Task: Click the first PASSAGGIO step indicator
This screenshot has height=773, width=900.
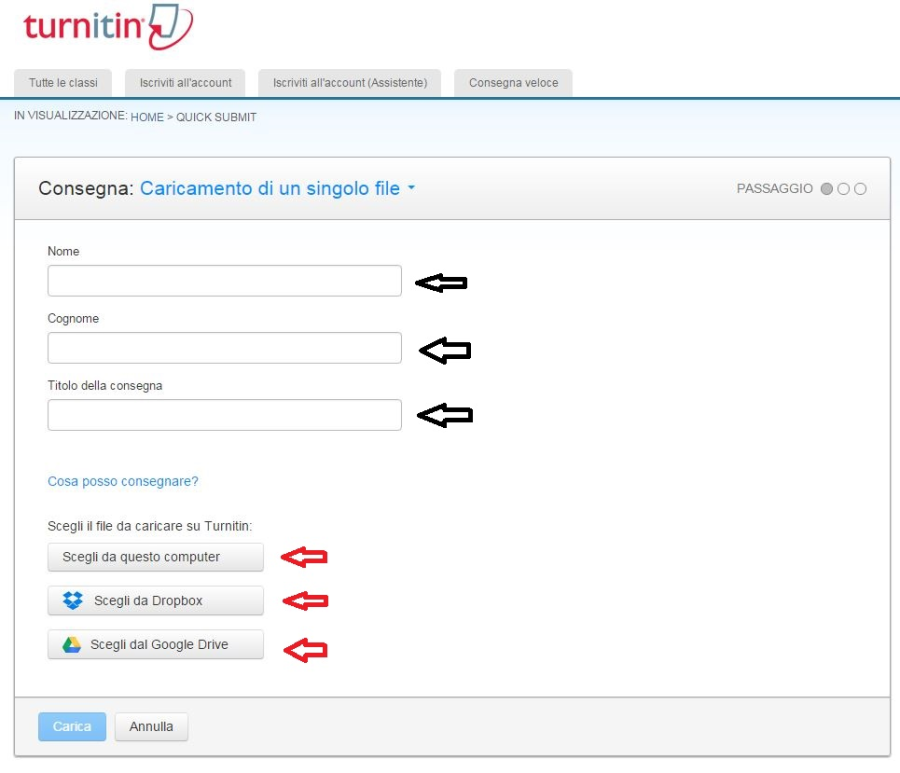Action: (827, 189)
